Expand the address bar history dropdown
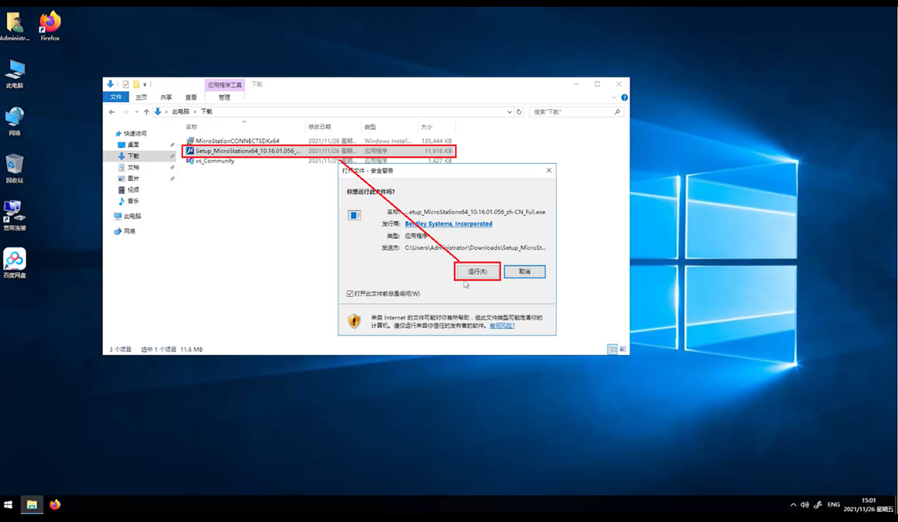Viewport: 898px width, 522px height. coord(509,112)
